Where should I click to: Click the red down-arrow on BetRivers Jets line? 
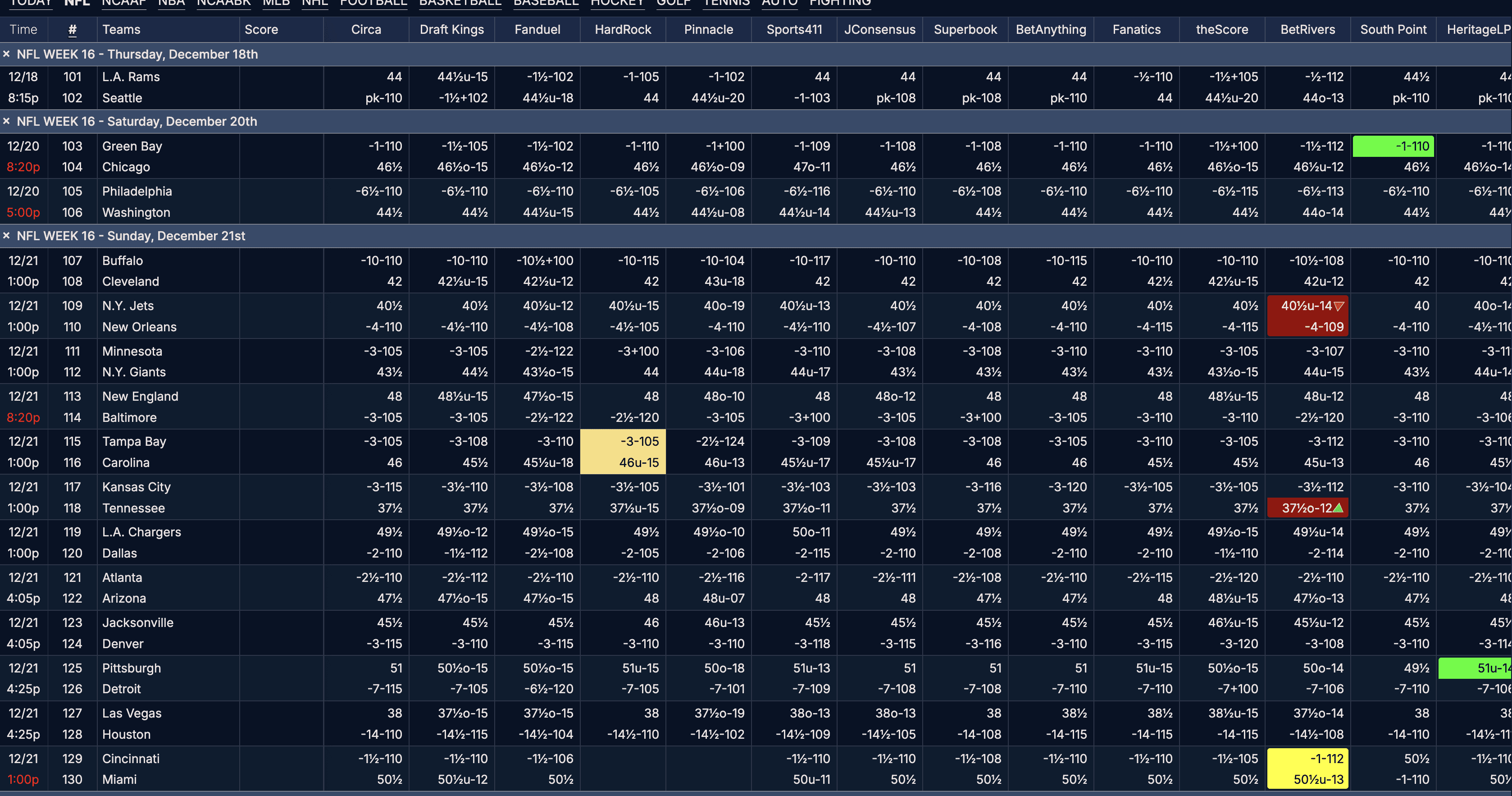(x=1339, y=306)
